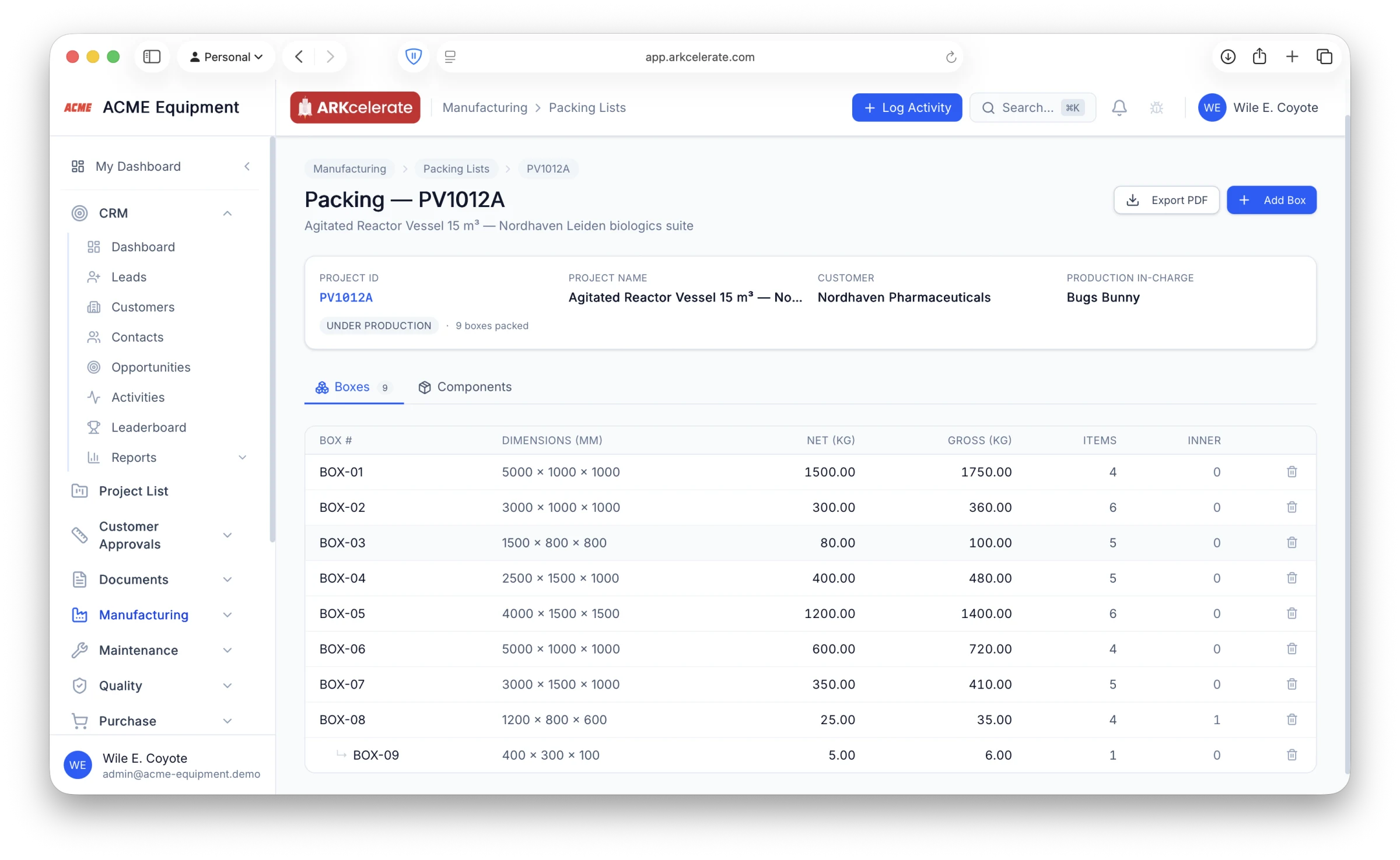Click the bug report icon
Viewport: 1400px width, 860px height.
pyautogui.click(x=1156, y=108)
